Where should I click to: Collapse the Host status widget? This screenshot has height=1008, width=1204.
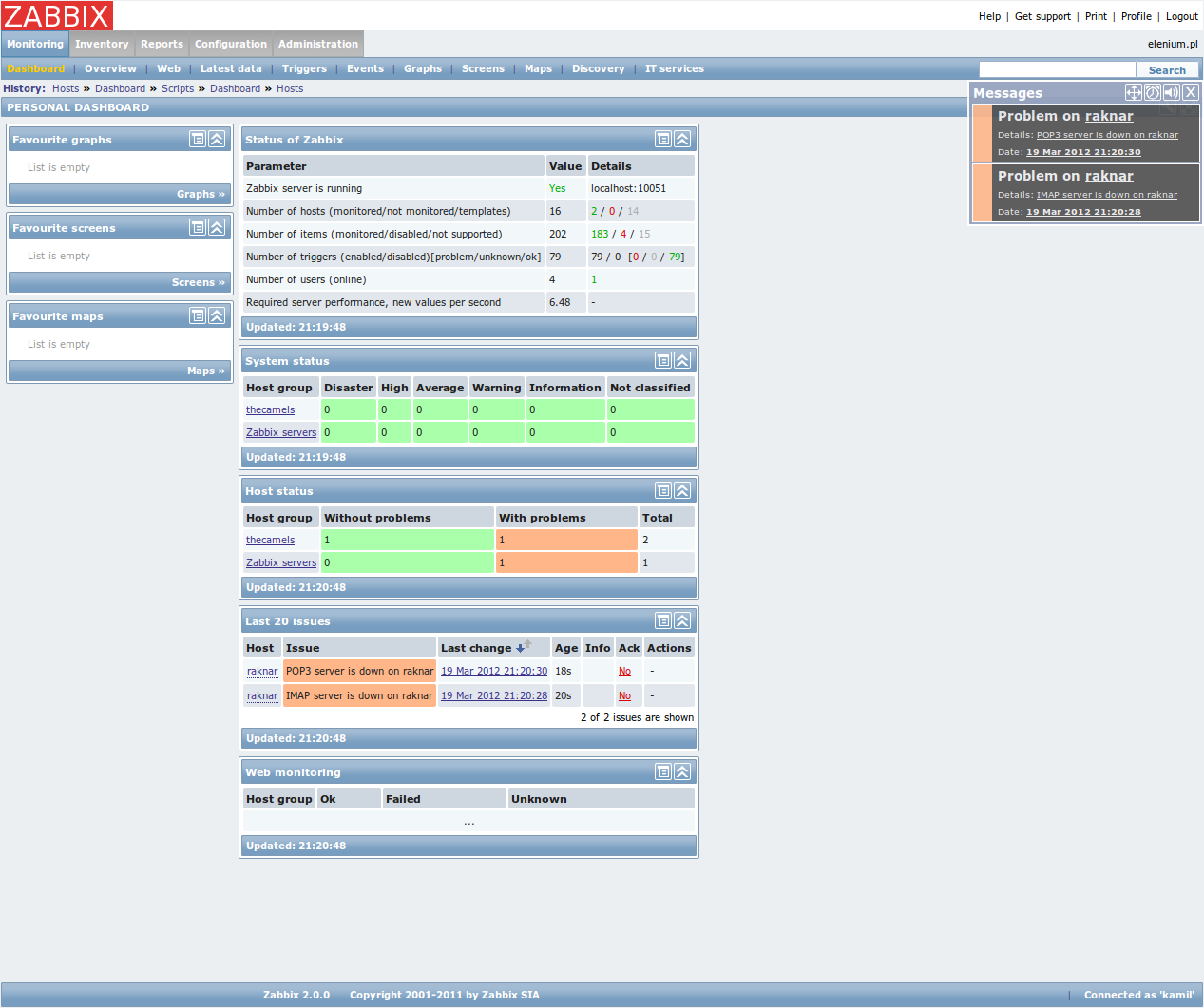(682, 490)
